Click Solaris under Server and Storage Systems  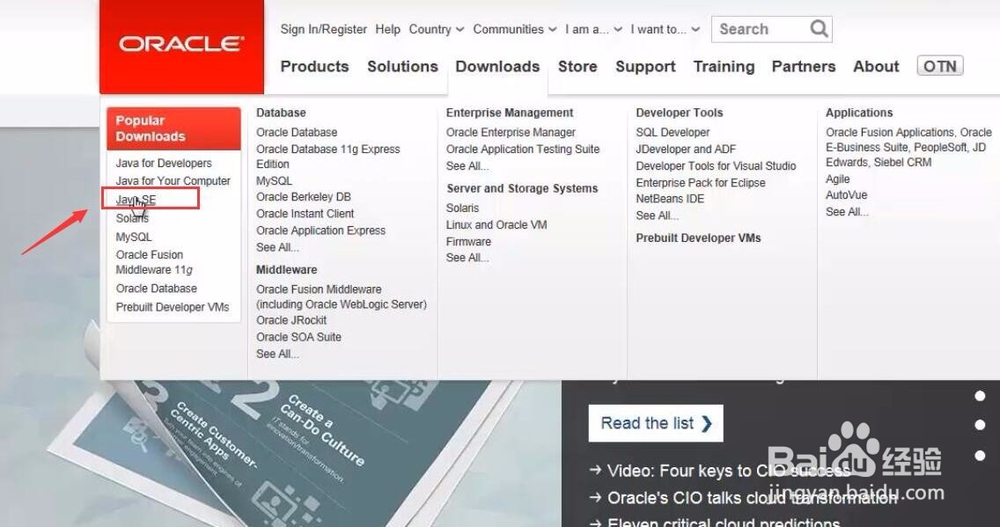[462, 208]
